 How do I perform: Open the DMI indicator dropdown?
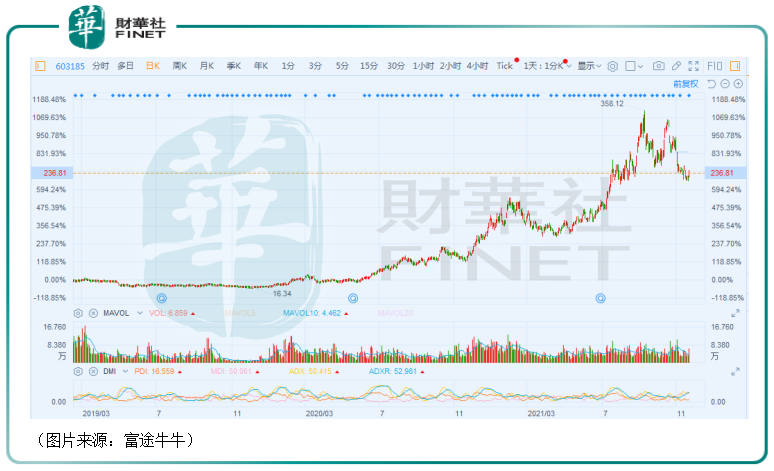[125, 371]
